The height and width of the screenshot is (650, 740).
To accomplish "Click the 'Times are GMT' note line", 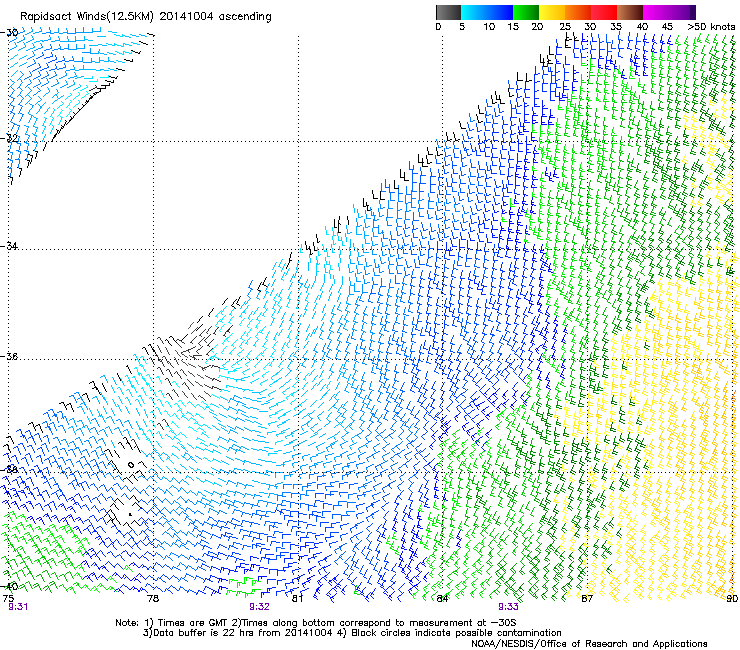I will (x=316, y=623).
